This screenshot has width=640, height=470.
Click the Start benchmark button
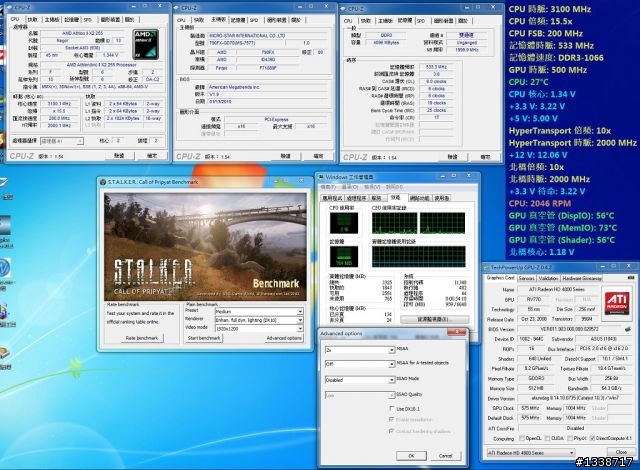[204, 338]
